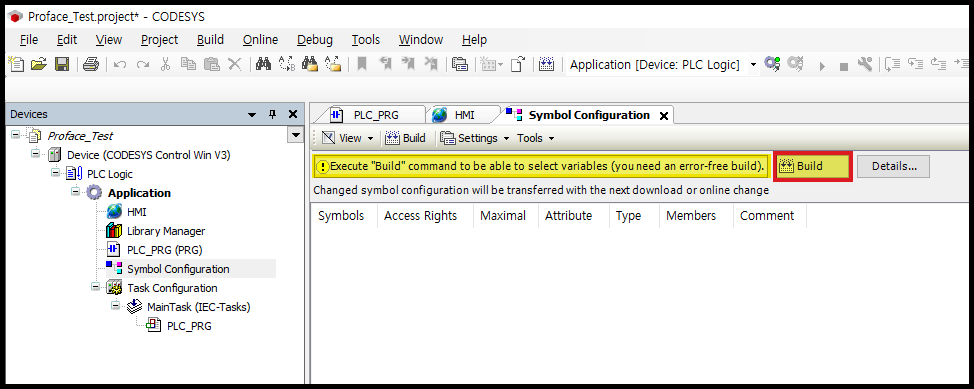The width and height of the screenshot is (974, 389).
Task: Click the main toolbar Build icon
Action: coord(546,64)
